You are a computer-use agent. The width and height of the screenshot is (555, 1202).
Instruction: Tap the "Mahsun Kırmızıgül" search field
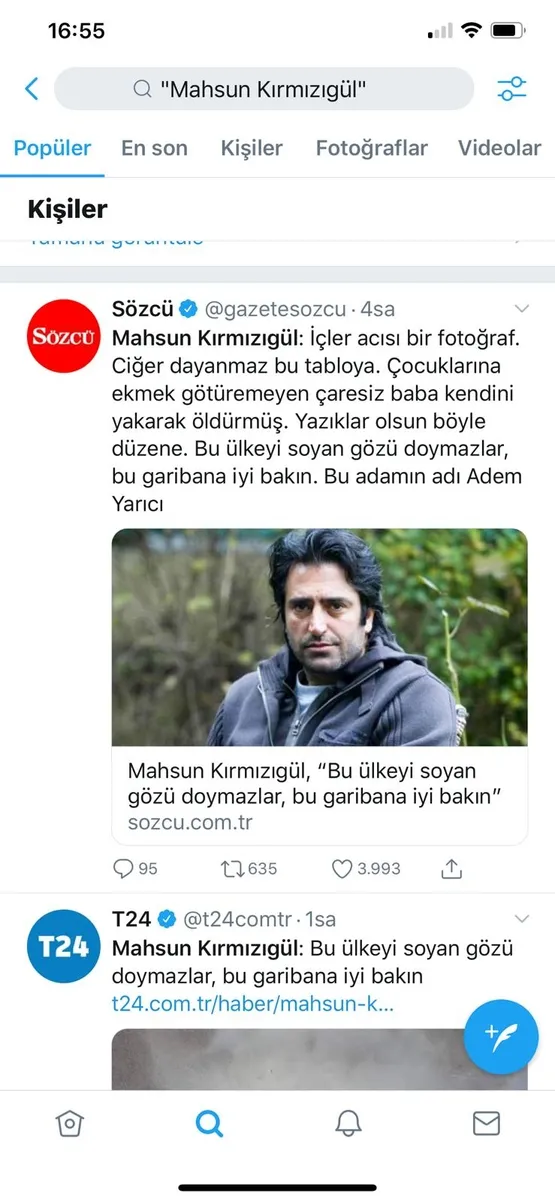click(264, 89)
